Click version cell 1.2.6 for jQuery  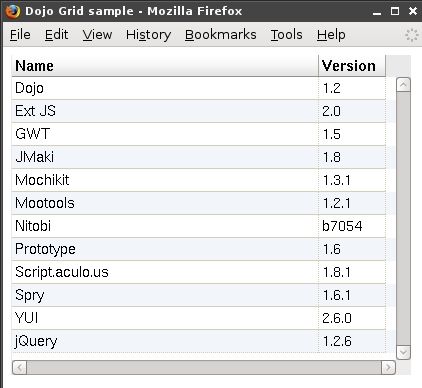[352, 341]
